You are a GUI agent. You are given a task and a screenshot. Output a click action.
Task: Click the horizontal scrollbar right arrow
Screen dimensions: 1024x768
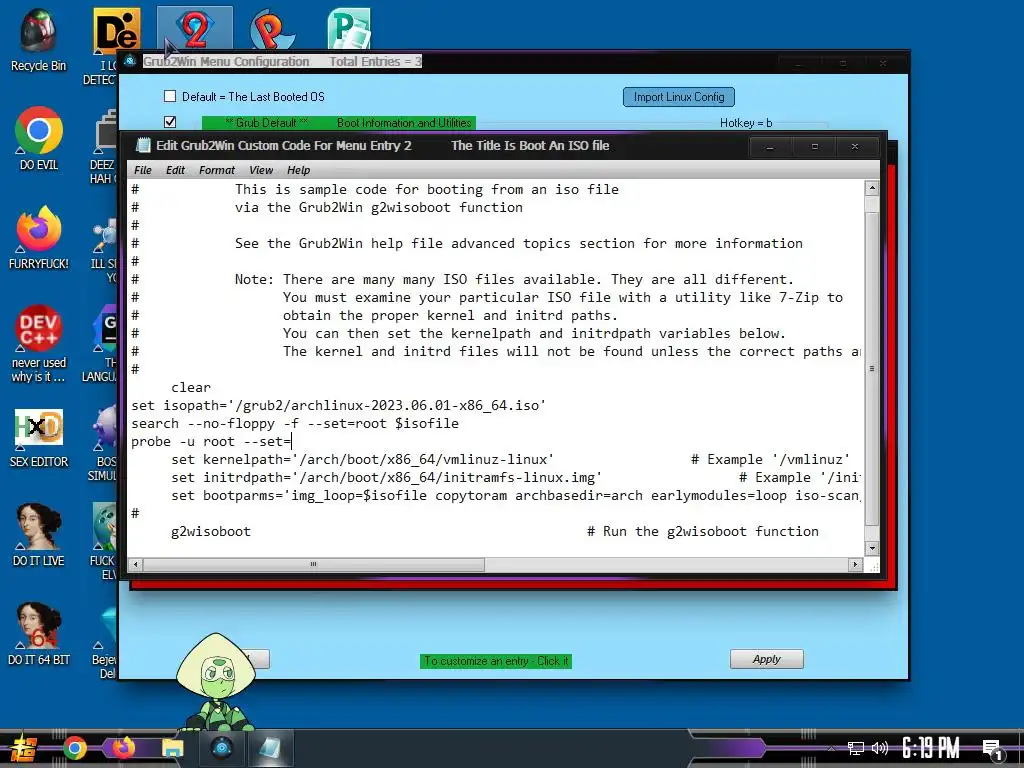856,564
